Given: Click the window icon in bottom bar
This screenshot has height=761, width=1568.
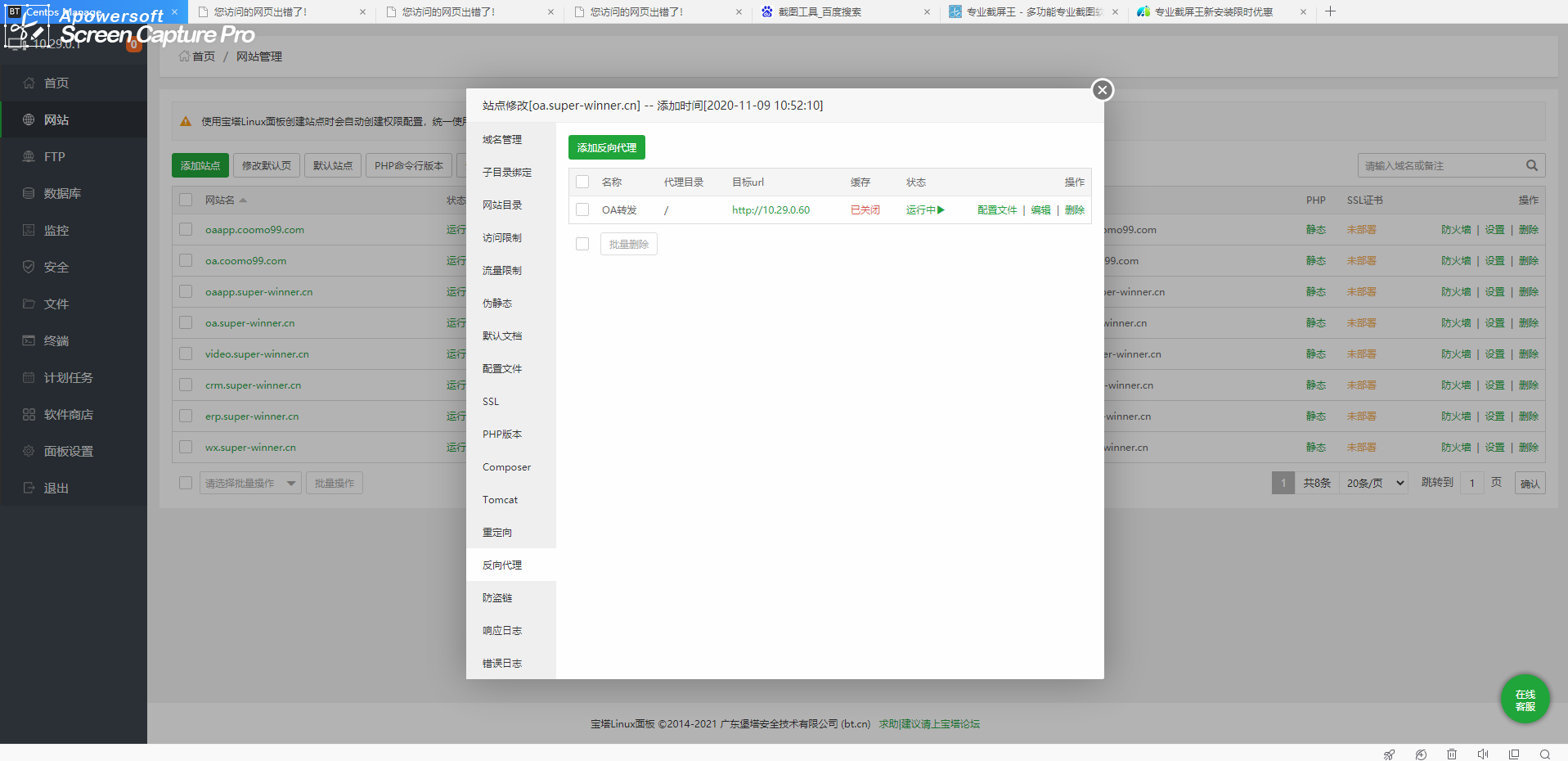Looking at the screenshot, I should click(x=1514, y=754).
